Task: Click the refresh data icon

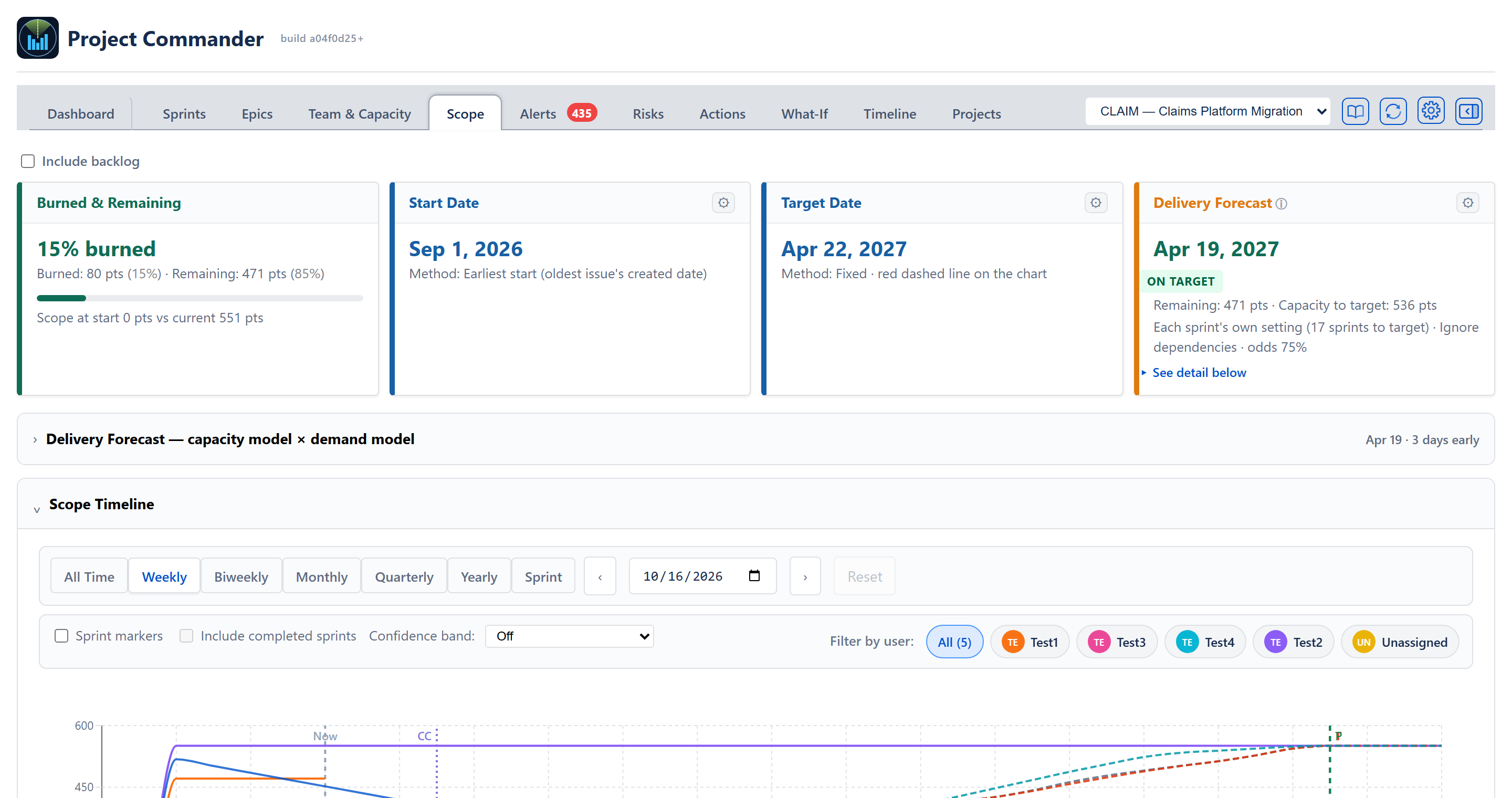Action: 1393,111
